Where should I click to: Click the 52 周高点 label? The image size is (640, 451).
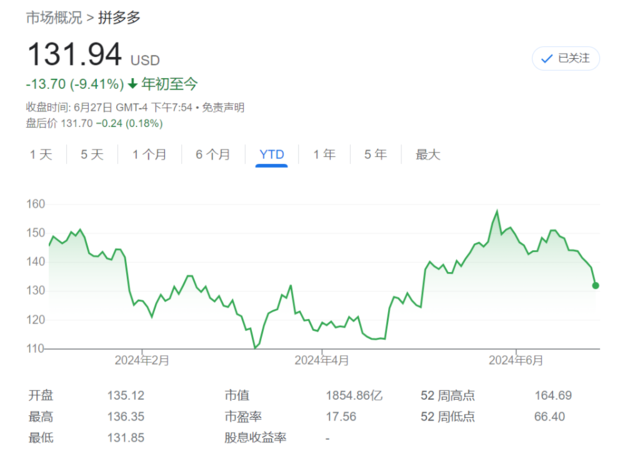click(x=448, y=395)
